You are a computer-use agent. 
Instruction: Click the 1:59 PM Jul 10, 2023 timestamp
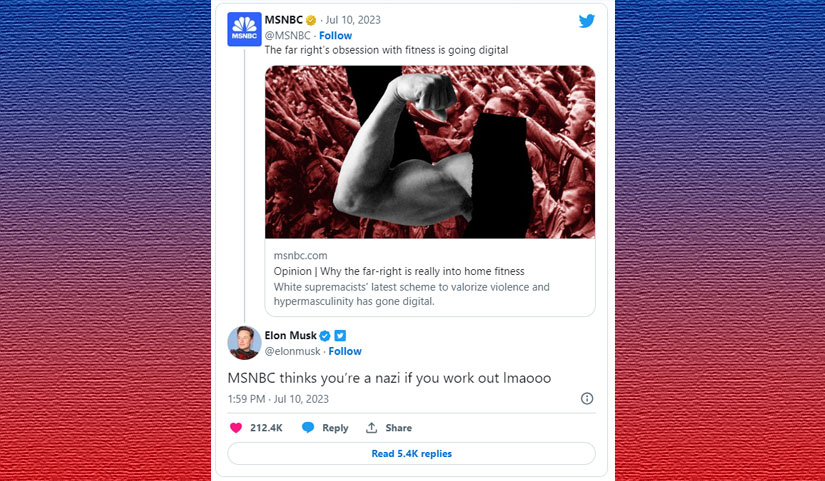[278, 399]
